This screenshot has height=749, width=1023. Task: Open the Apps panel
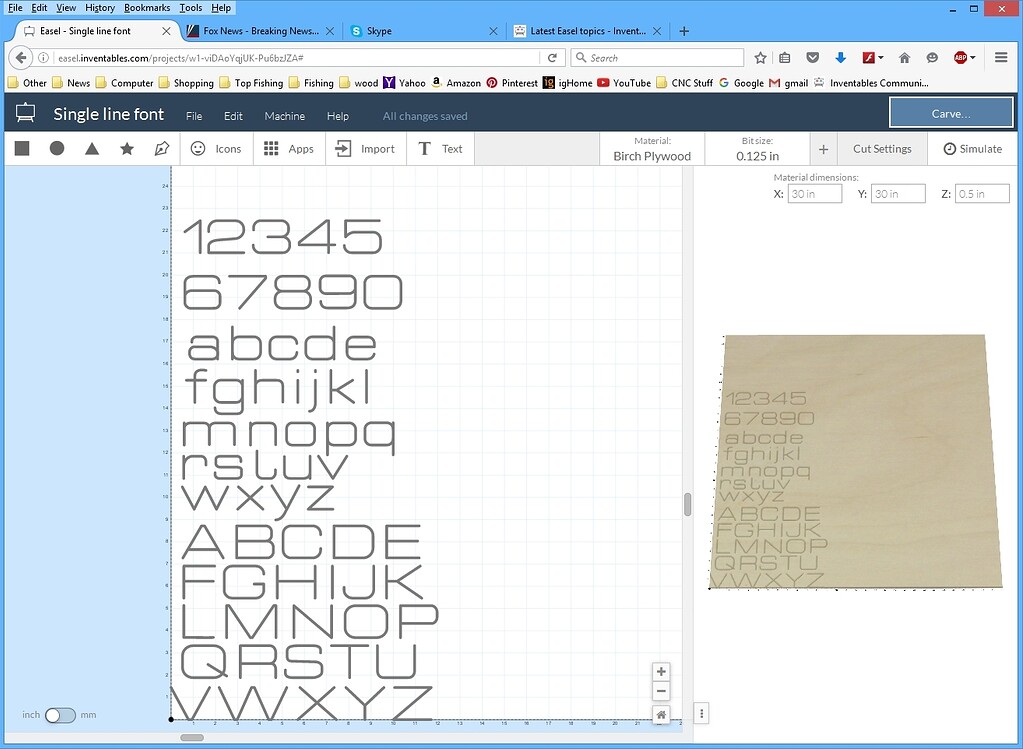click(x=289, y=148)
